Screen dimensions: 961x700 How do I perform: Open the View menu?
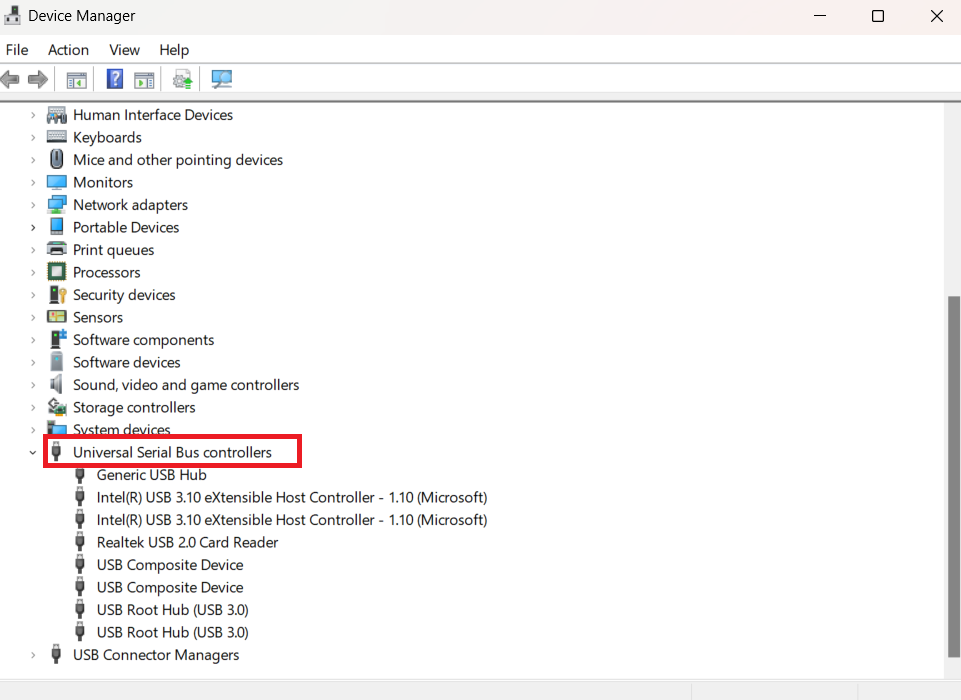click(x=124, y=49)
